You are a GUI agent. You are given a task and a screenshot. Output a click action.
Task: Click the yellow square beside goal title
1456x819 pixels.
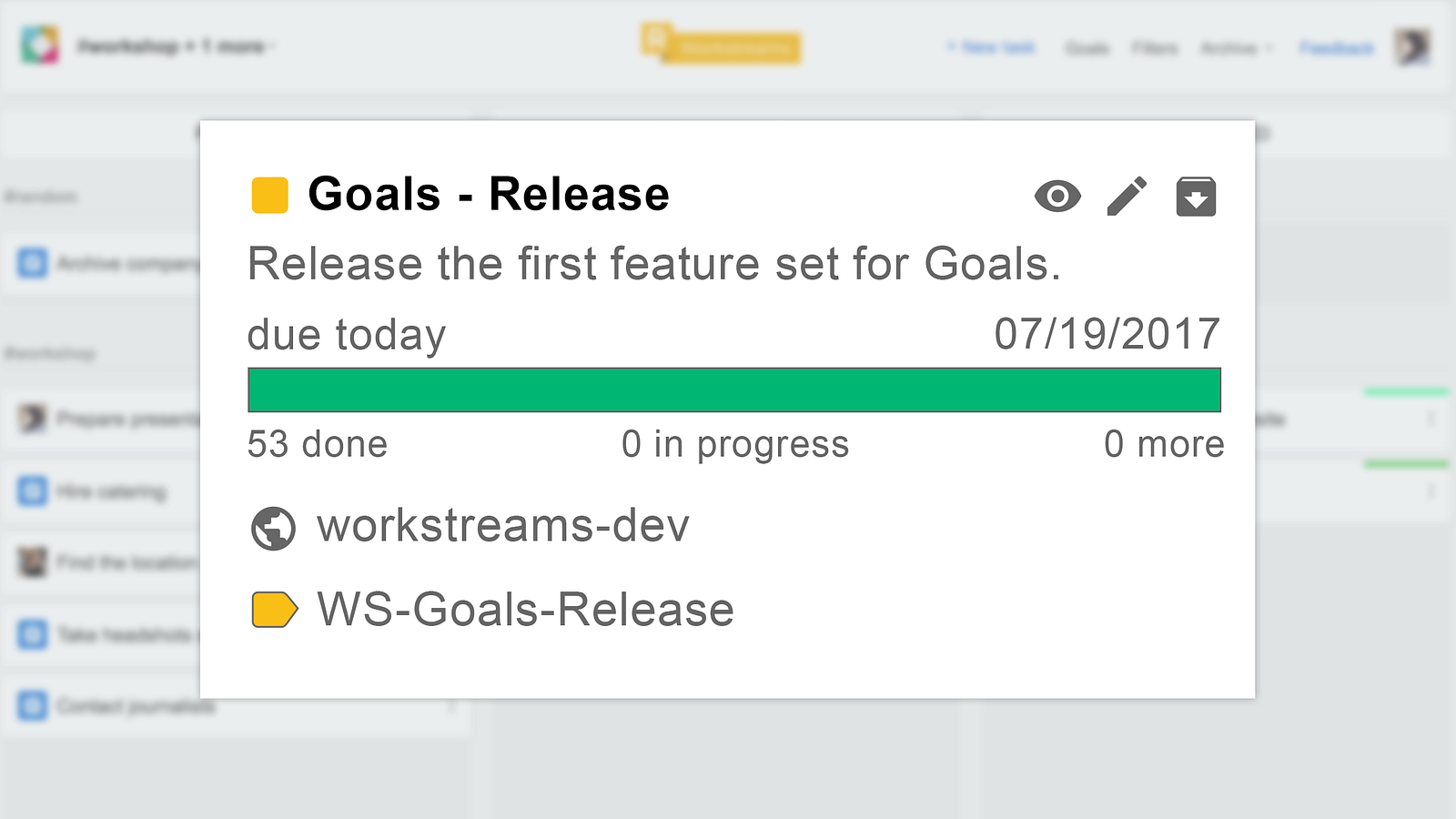[269, 195]
